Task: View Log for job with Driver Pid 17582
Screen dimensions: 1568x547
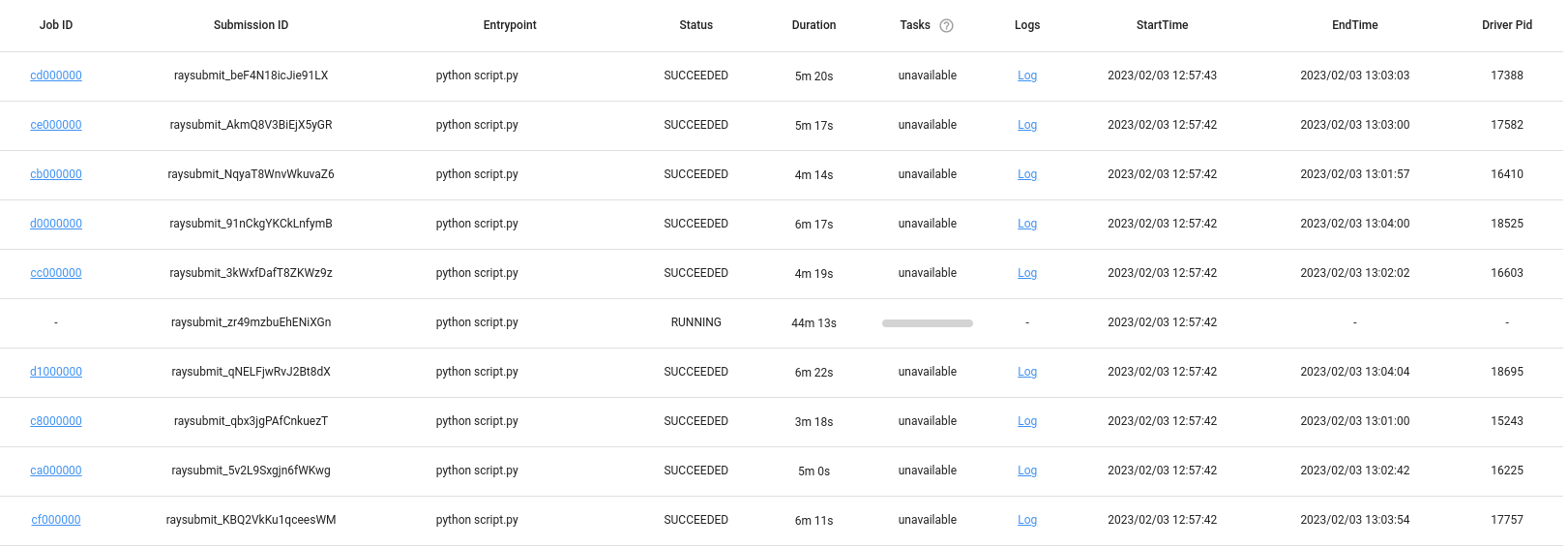Action: coord(1027,125)
